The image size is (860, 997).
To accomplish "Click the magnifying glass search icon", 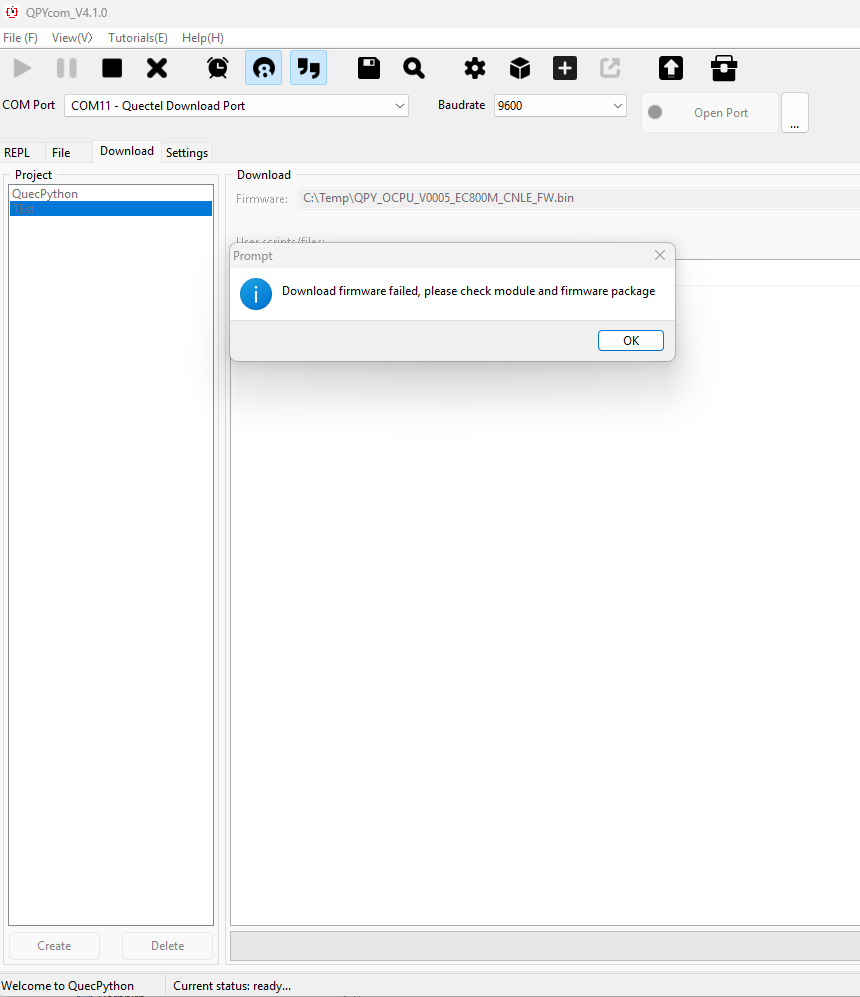I will [x=414, y=68].
